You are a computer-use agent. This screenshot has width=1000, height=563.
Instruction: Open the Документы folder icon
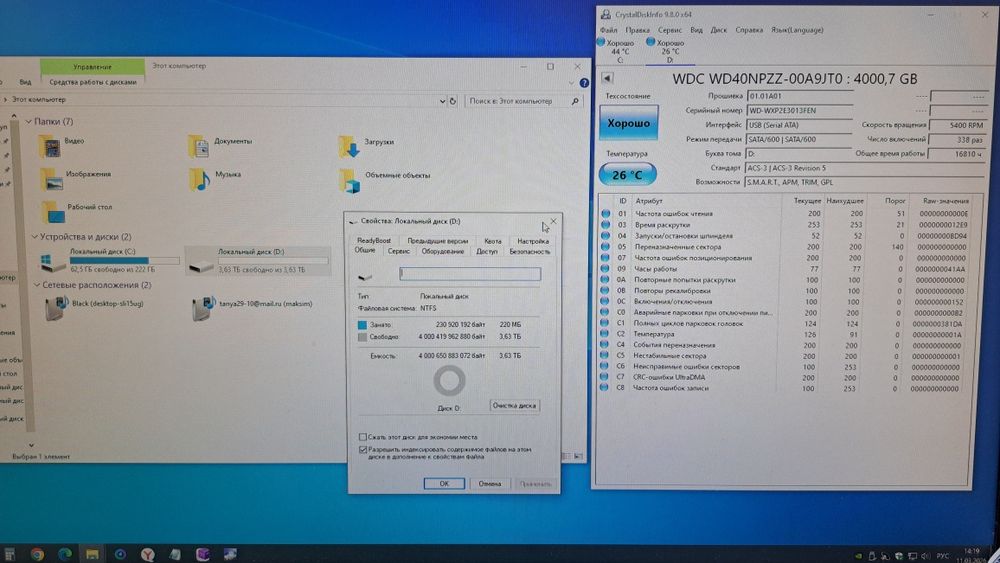[198, 146]
